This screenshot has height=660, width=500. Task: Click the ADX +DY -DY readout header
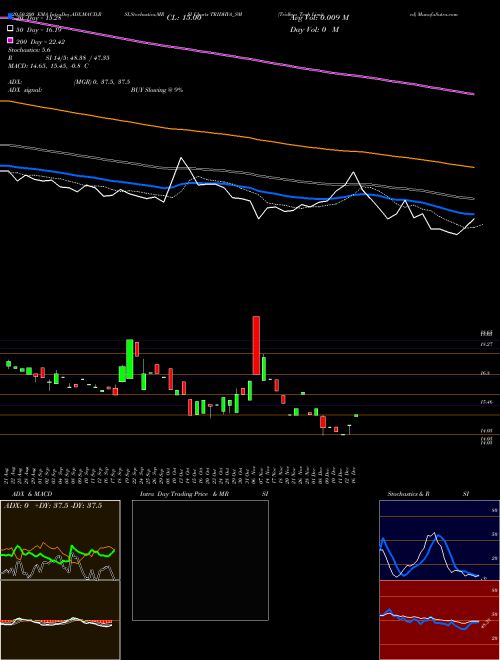tap(53, 506)
